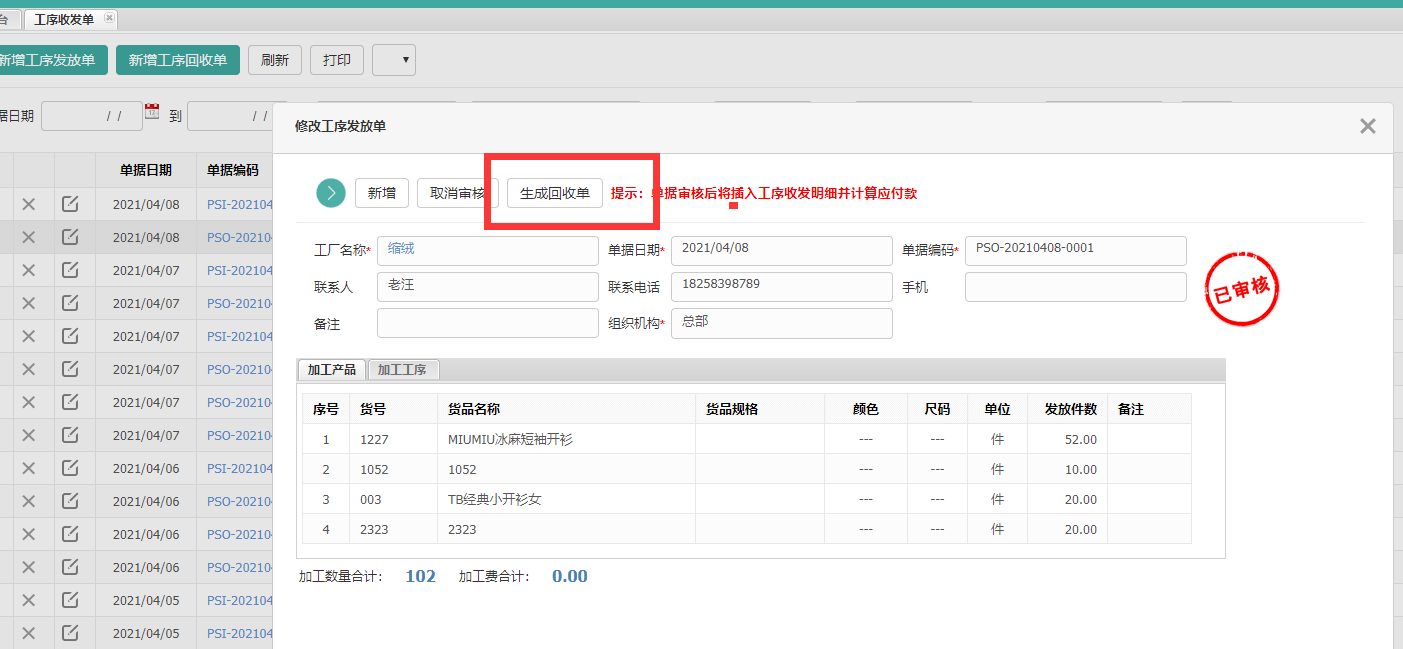1403x649 pixels.
Task: Open the dropdown arrow next to 打印
Action: (393, 60)
